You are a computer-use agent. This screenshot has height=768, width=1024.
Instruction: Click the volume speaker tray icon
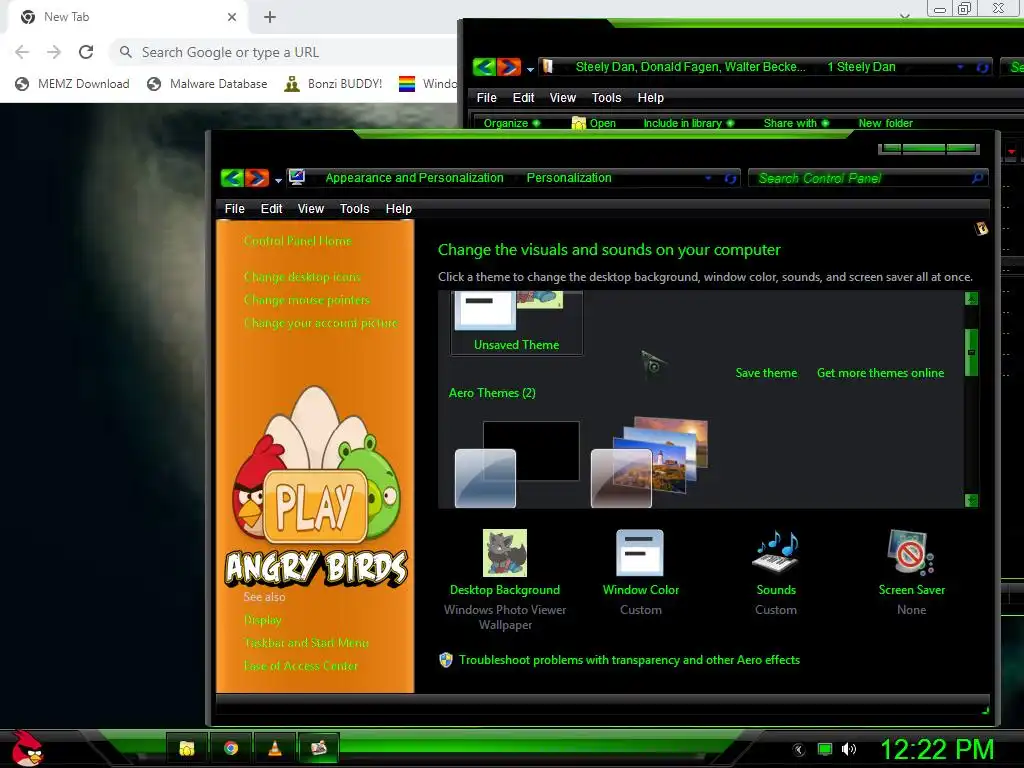pyautogui.click(x=848, y=749)
